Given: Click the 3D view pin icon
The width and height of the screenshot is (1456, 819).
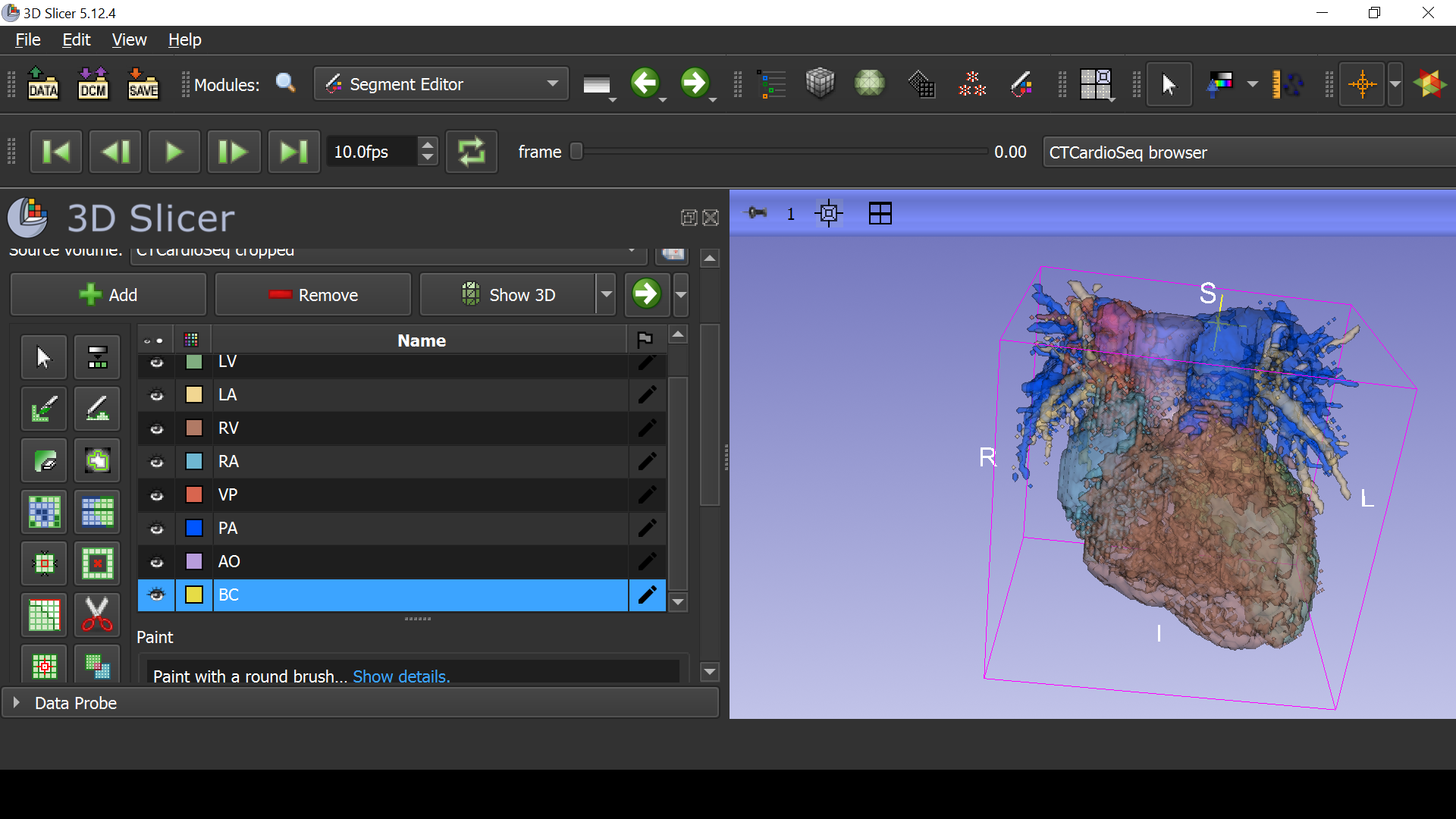Looking at the screenshot, I should coord(758,213).
